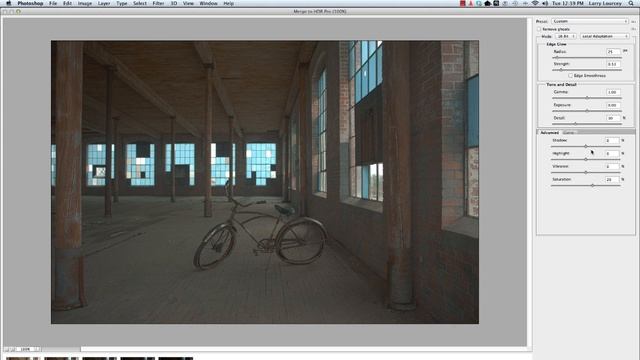Screen dimensions: 640x360
Task: Open the Layer menu
Action: pyautogui.click(x=104, y=3)
